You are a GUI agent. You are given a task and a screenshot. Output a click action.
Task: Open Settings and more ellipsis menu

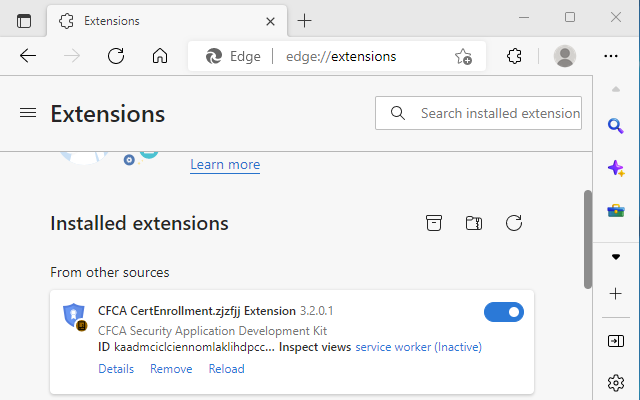coord(613,56)
